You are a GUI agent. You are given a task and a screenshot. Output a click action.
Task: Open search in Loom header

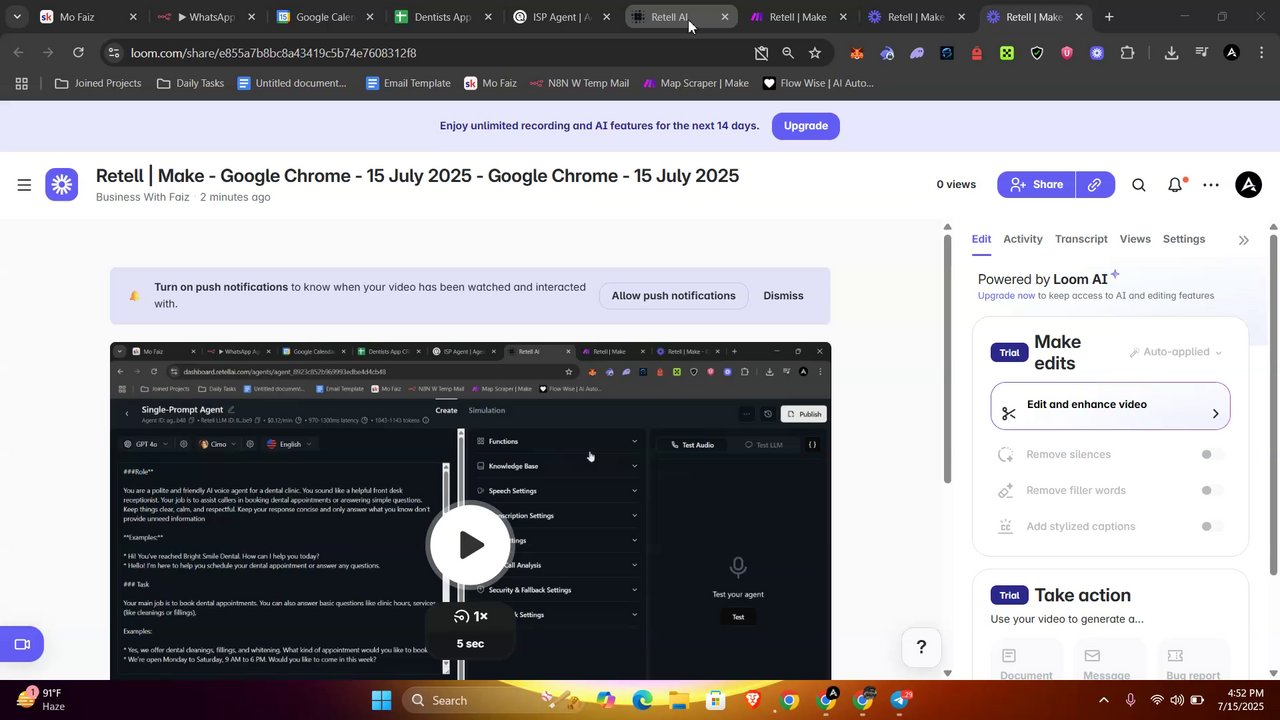pyautogui.click(x=1139, y=185)
